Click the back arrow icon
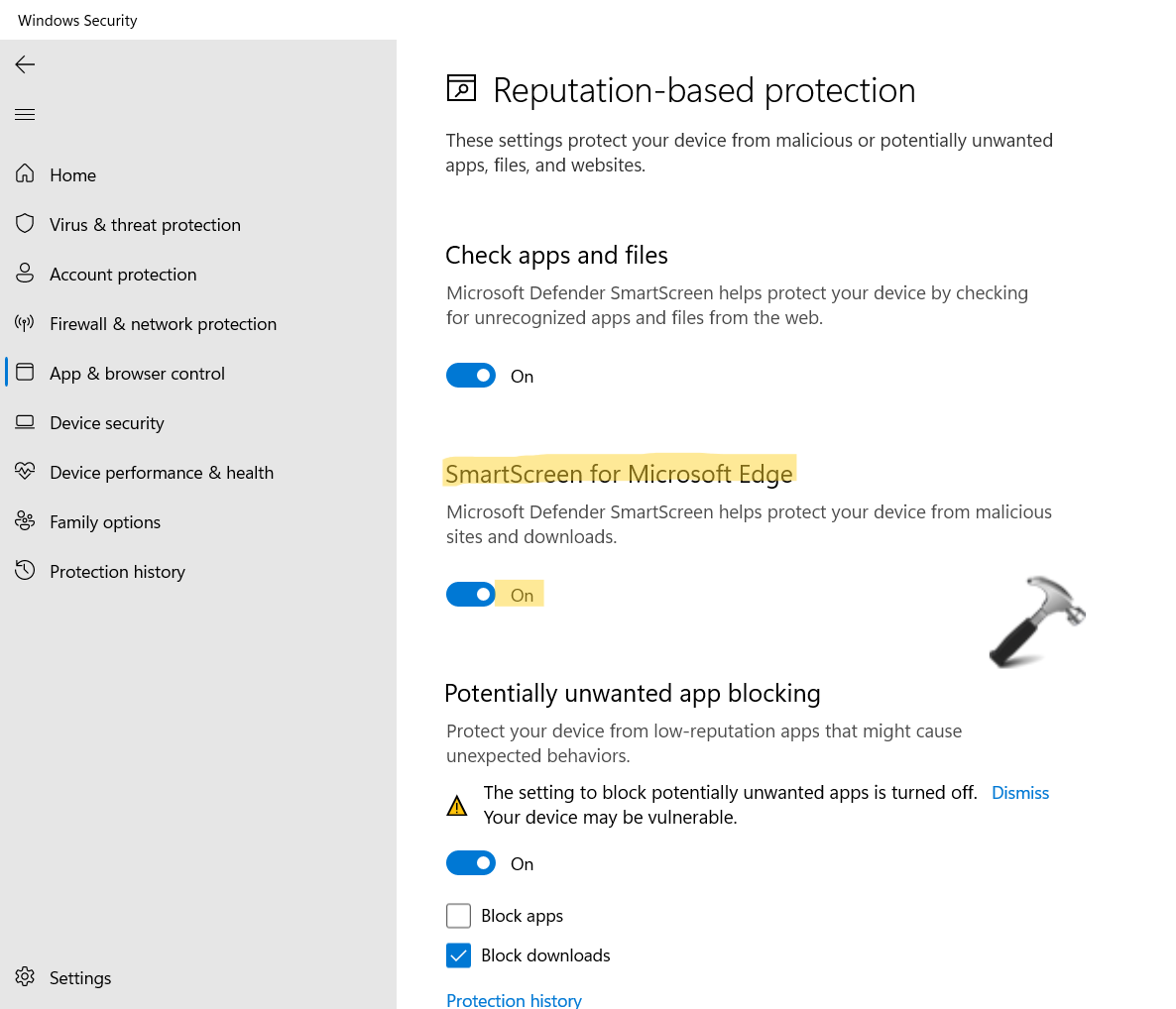The height and width of the screenshot is (1009, 1176). coord(25,65)
